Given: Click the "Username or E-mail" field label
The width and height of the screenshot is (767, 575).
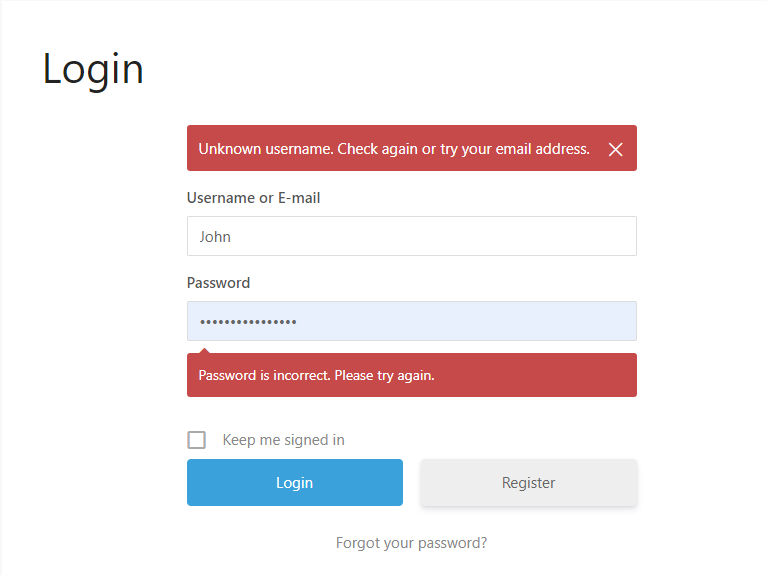Looking at the screenshot, I should [253, 198].
